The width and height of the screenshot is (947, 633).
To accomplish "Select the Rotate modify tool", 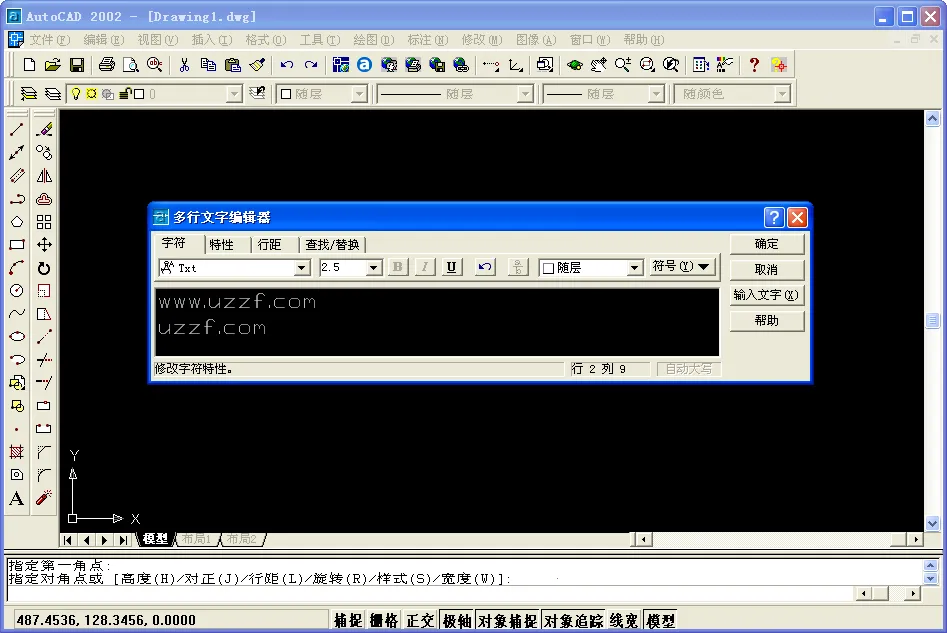I will [44, 268].
